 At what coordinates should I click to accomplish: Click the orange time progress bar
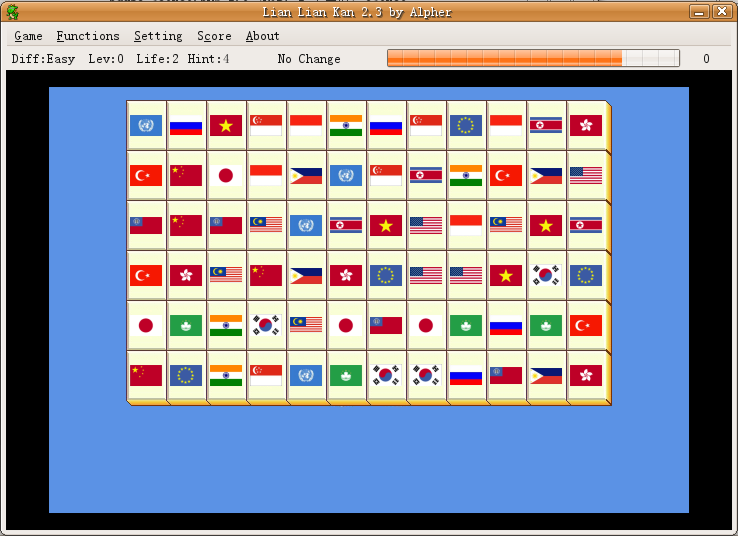point(533,58)
